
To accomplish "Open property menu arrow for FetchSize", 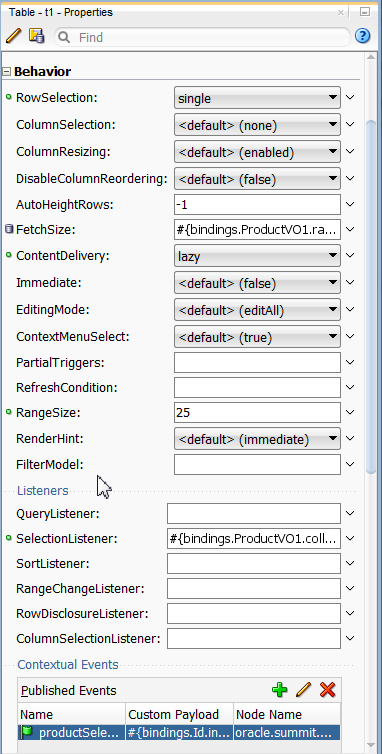I will click(x=350, y=229).
